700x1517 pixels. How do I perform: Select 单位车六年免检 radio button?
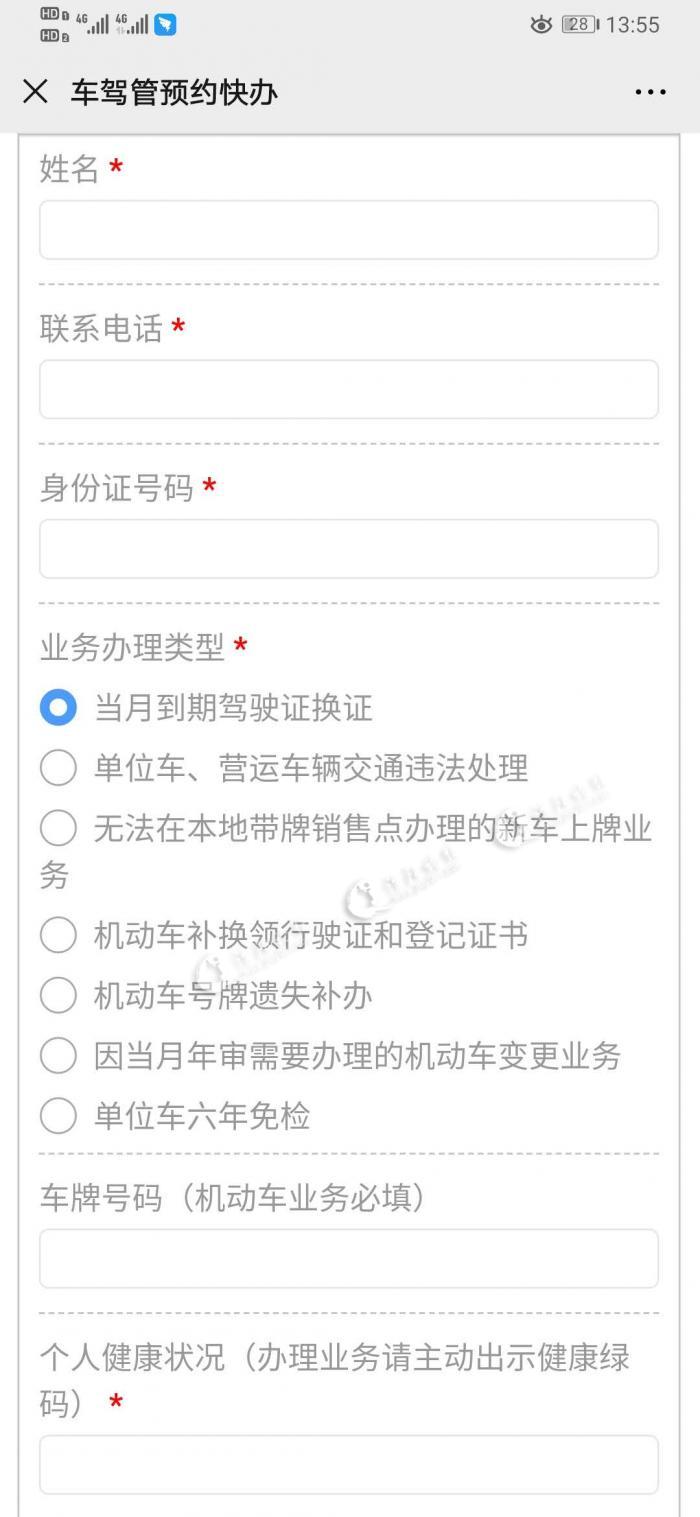(58, 1115)
